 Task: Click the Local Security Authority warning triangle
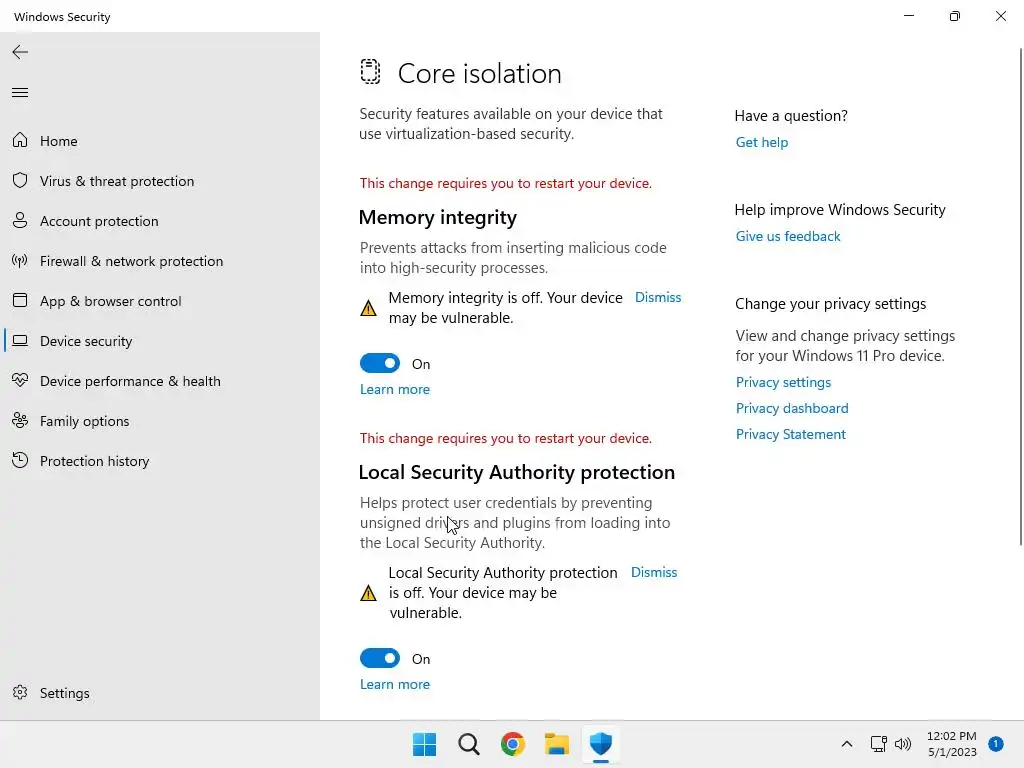[x=368, y=592]
